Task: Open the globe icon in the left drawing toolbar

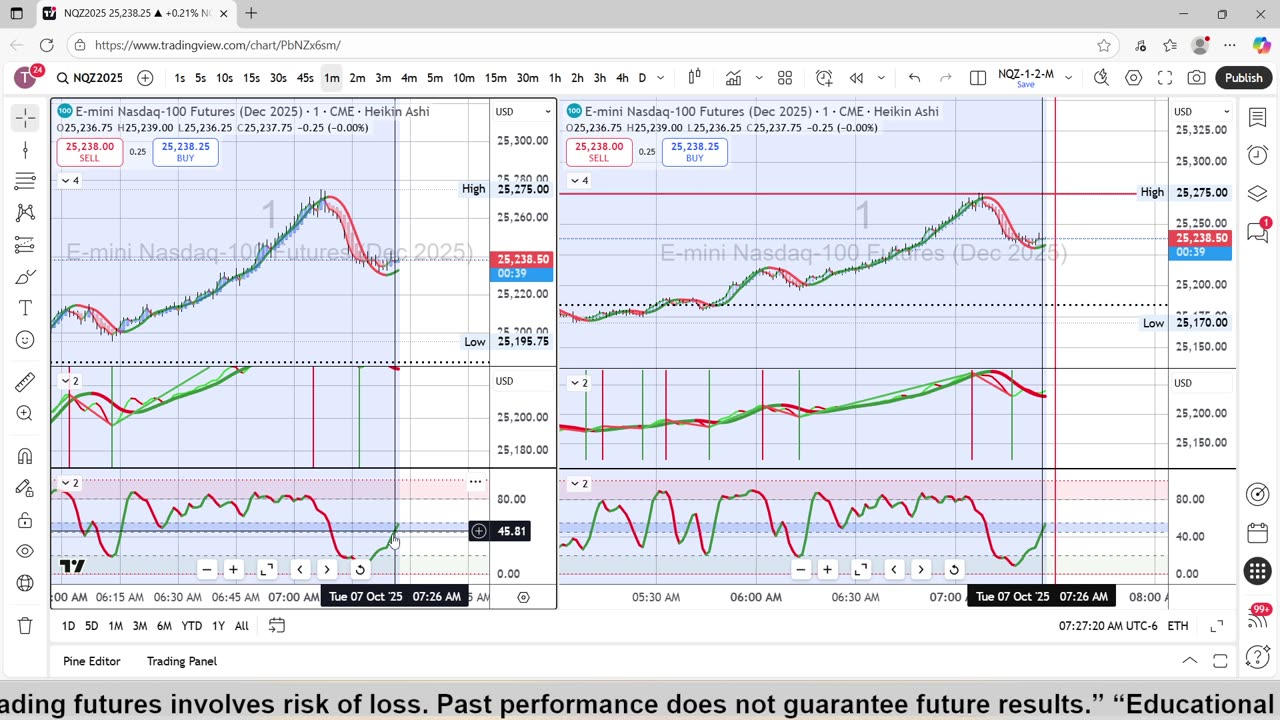Action: 25,583
